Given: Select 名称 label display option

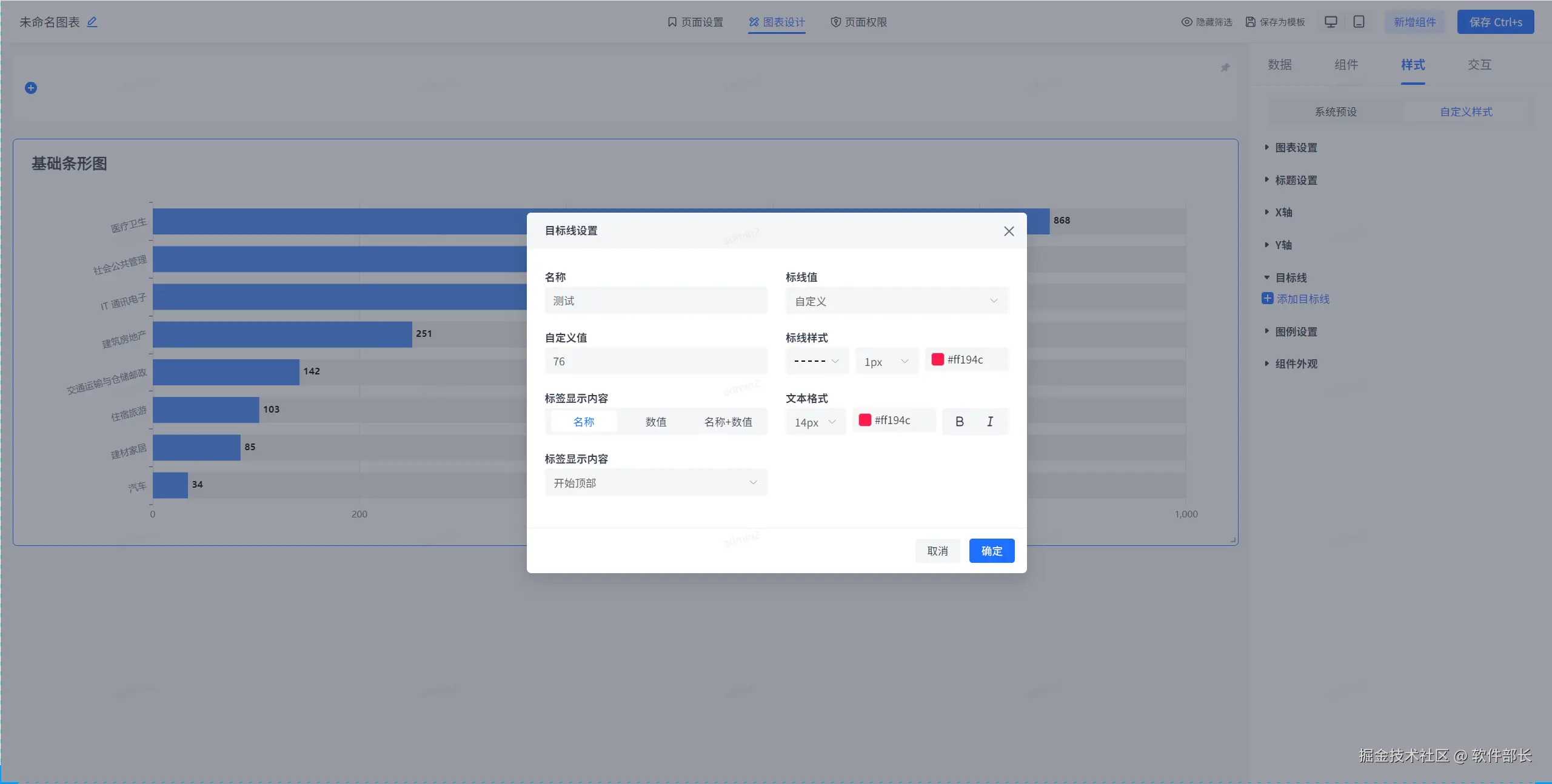Looking at the screenshot, I should pyautogui.click(x=584, y=422).
